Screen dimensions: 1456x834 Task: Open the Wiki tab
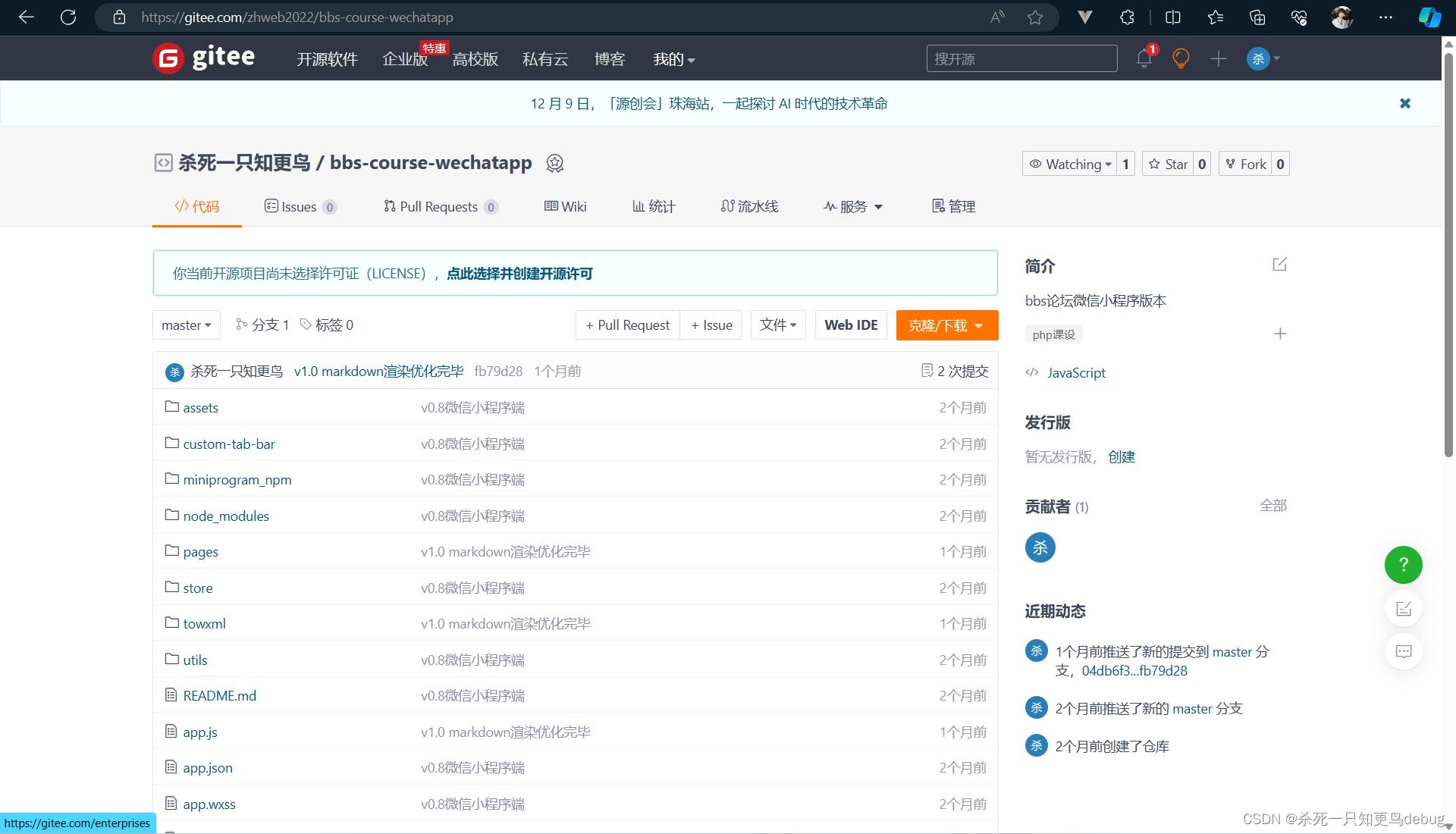coord(566,206)
